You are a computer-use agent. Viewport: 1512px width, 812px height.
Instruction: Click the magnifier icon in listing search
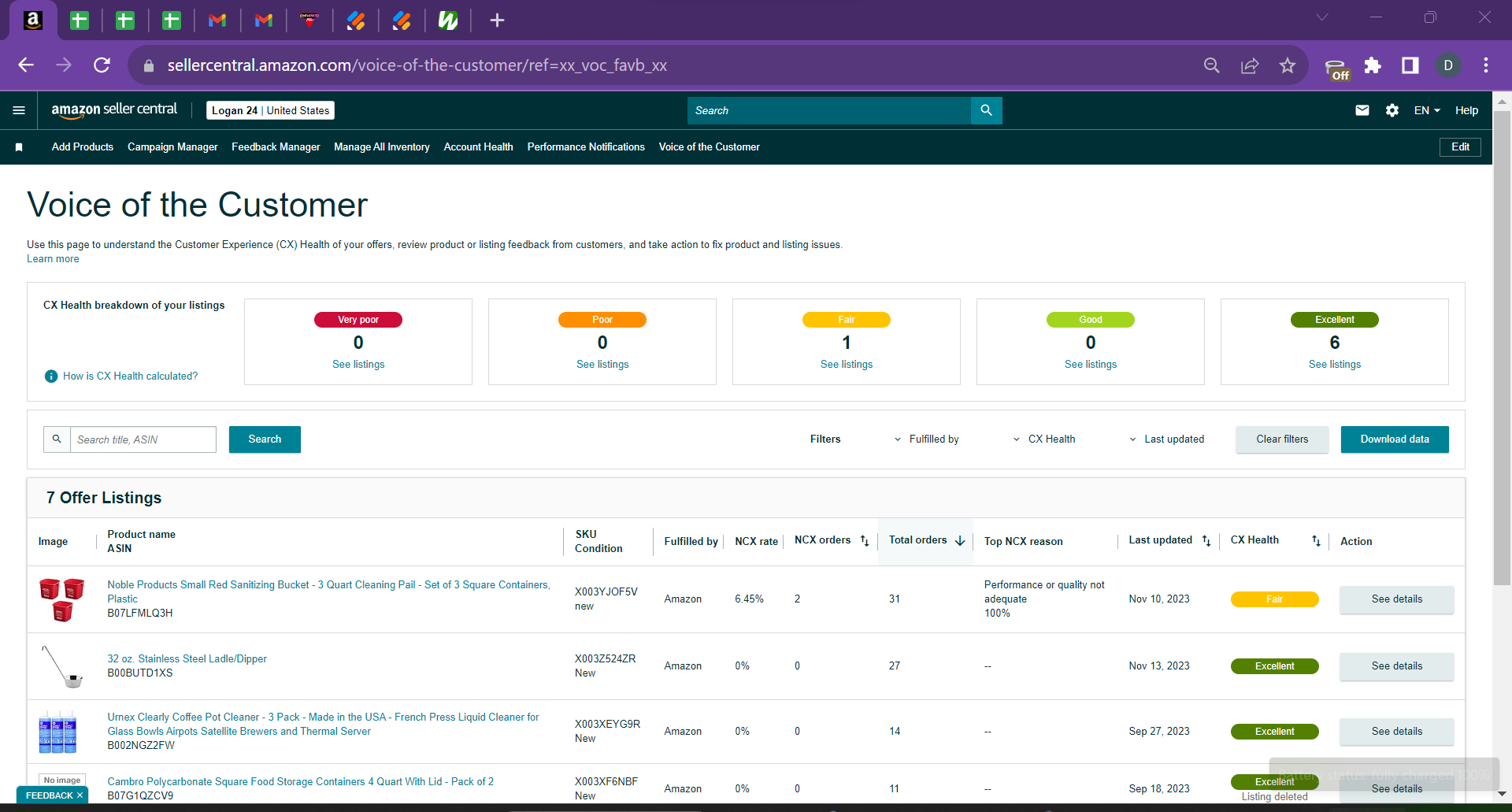point(57,439)
